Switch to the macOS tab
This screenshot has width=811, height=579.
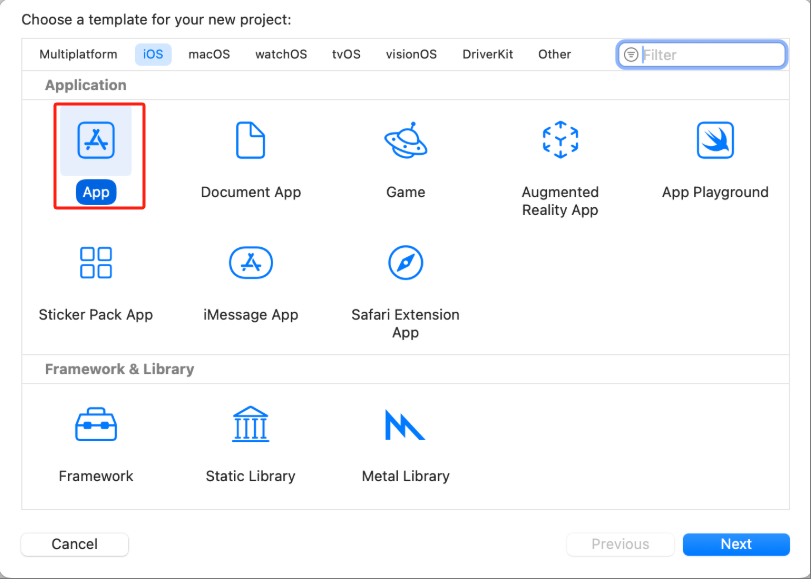(209, 54)
